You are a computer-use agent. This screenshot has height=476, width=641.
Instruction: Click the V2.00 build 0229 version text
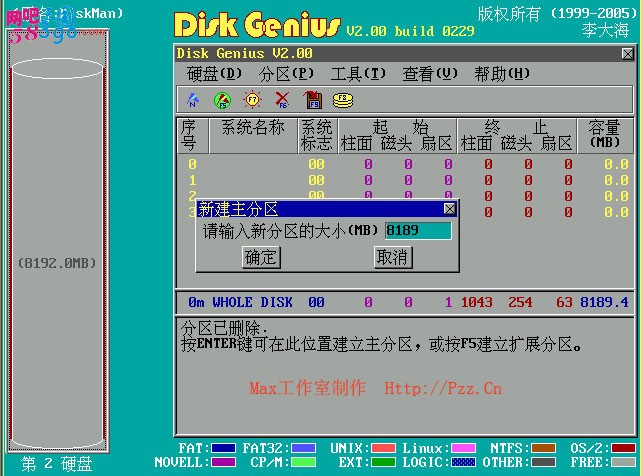(410, 31)
